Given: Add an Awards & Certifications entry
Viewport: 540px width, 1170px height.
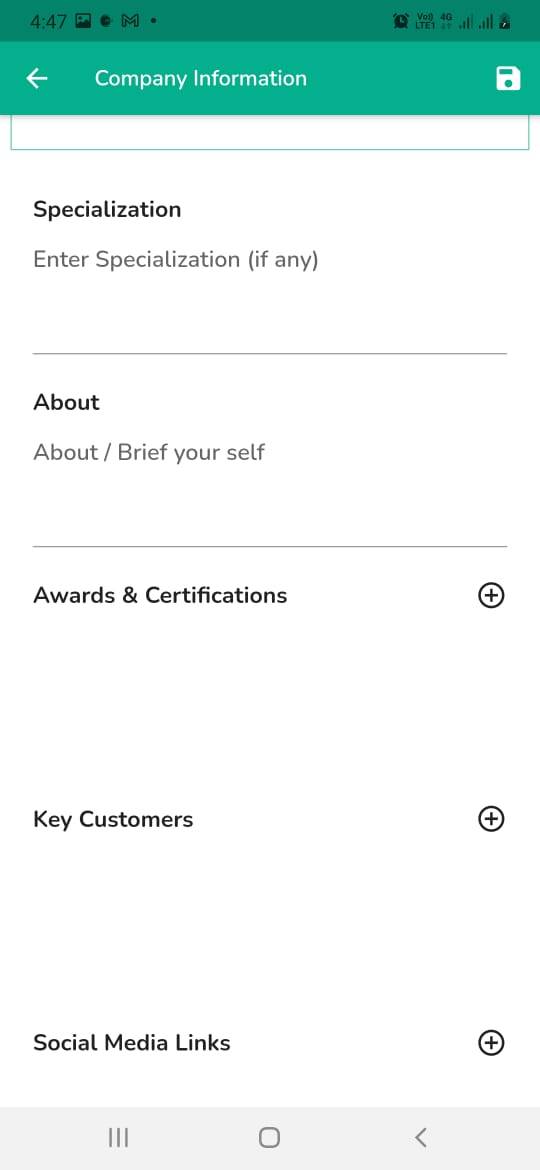Looking at the screenshot, I should coord(491,595).
